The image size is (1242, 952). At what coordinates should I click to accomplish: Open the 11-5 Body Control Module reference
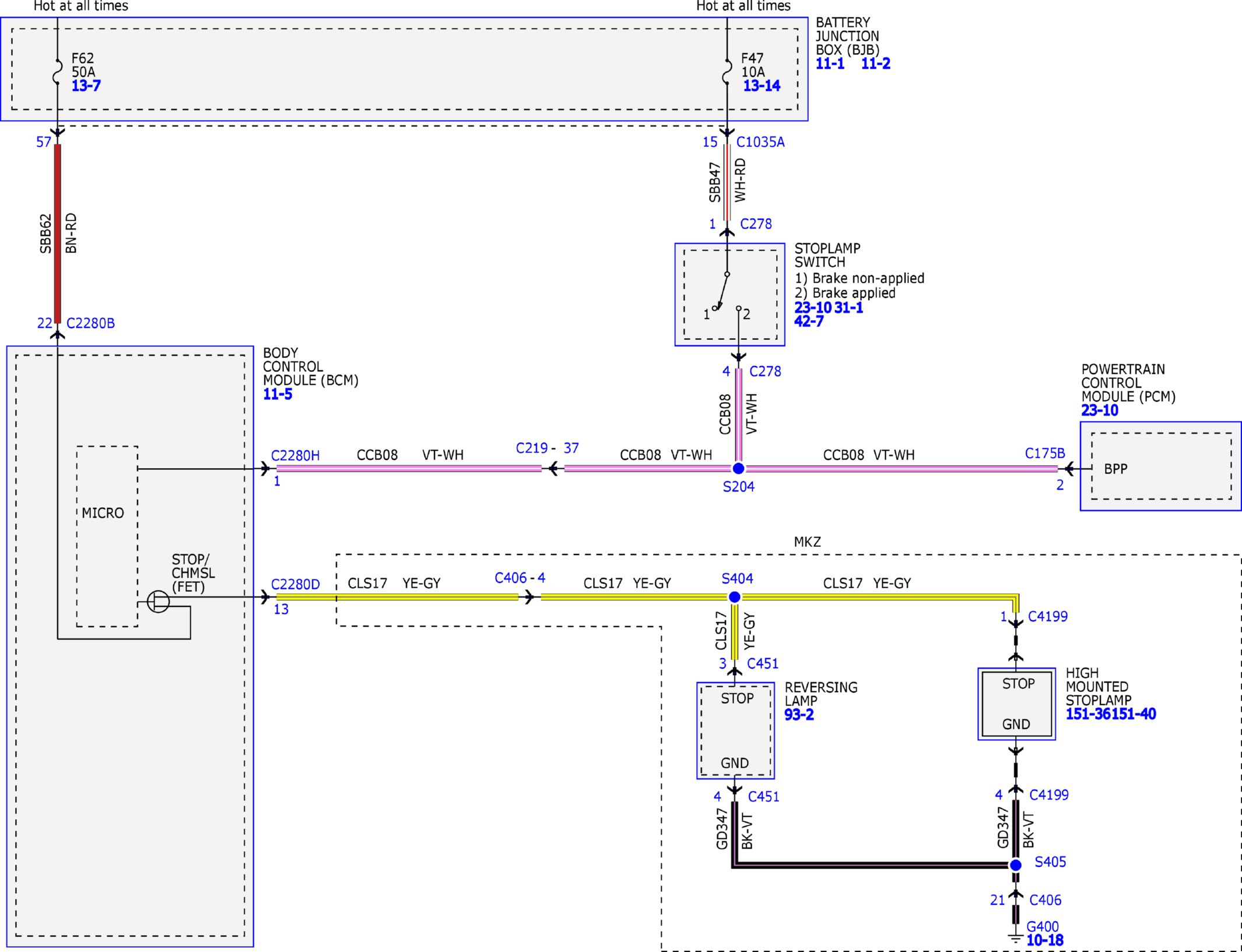click(x=278, y=394)
